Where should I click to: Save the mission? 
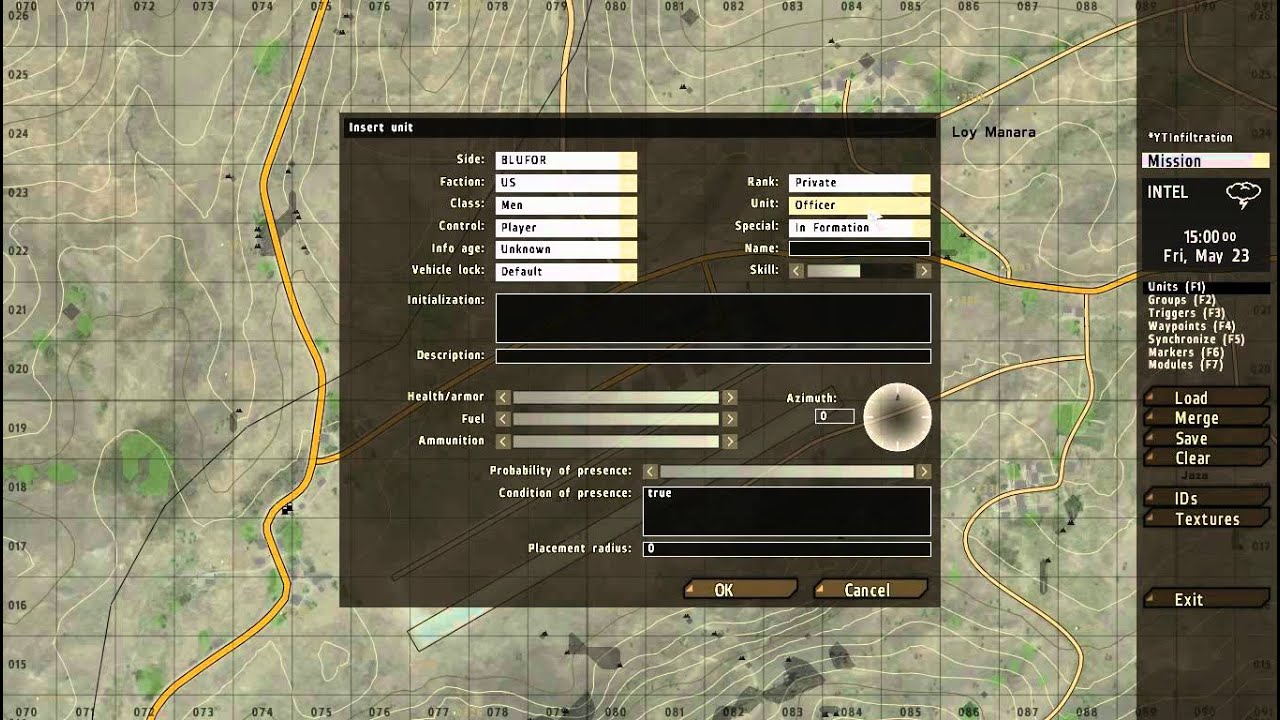pyautogui.click(x=1206, y=438)
